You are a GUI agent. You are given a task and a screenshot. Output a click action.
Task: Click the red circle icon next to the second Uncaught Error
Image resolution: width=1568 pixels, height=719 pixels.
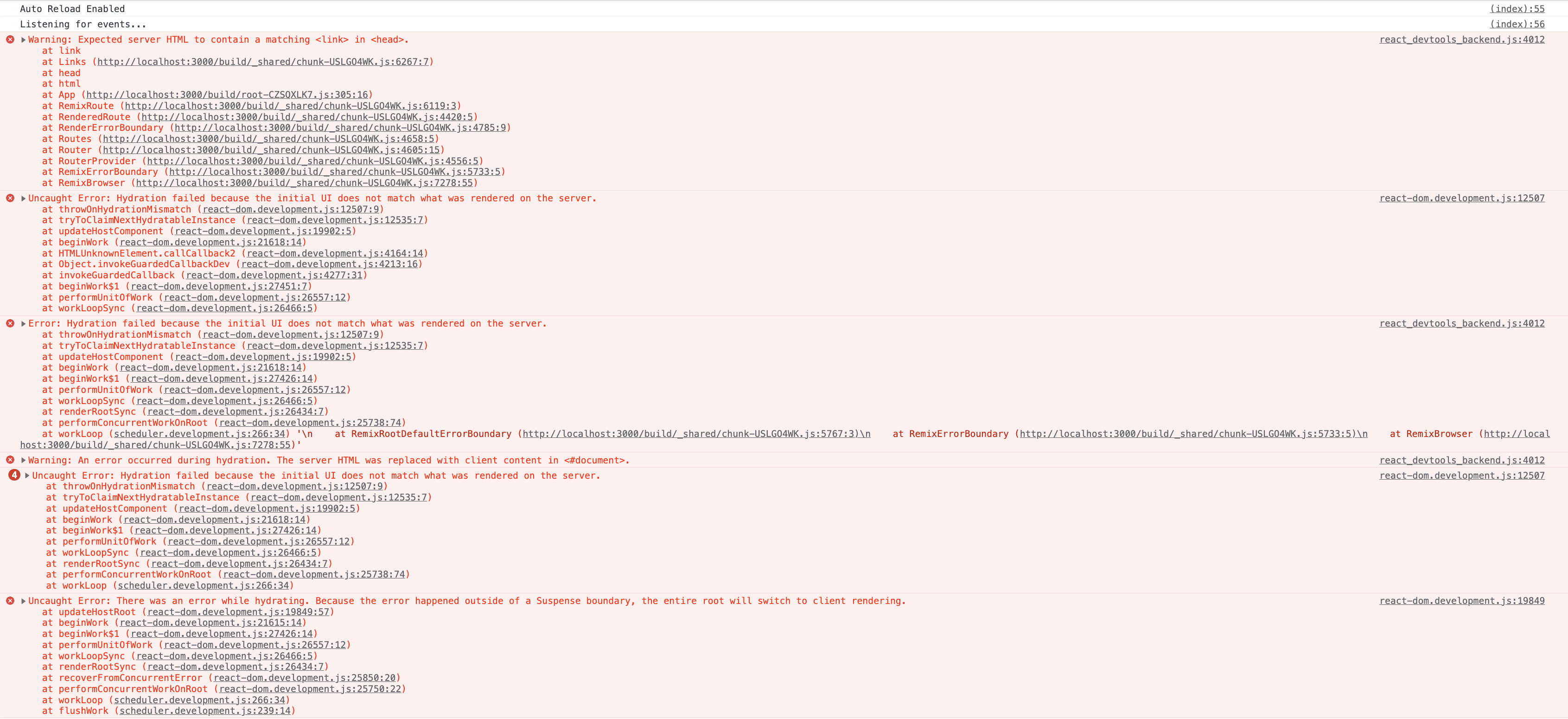14,475
